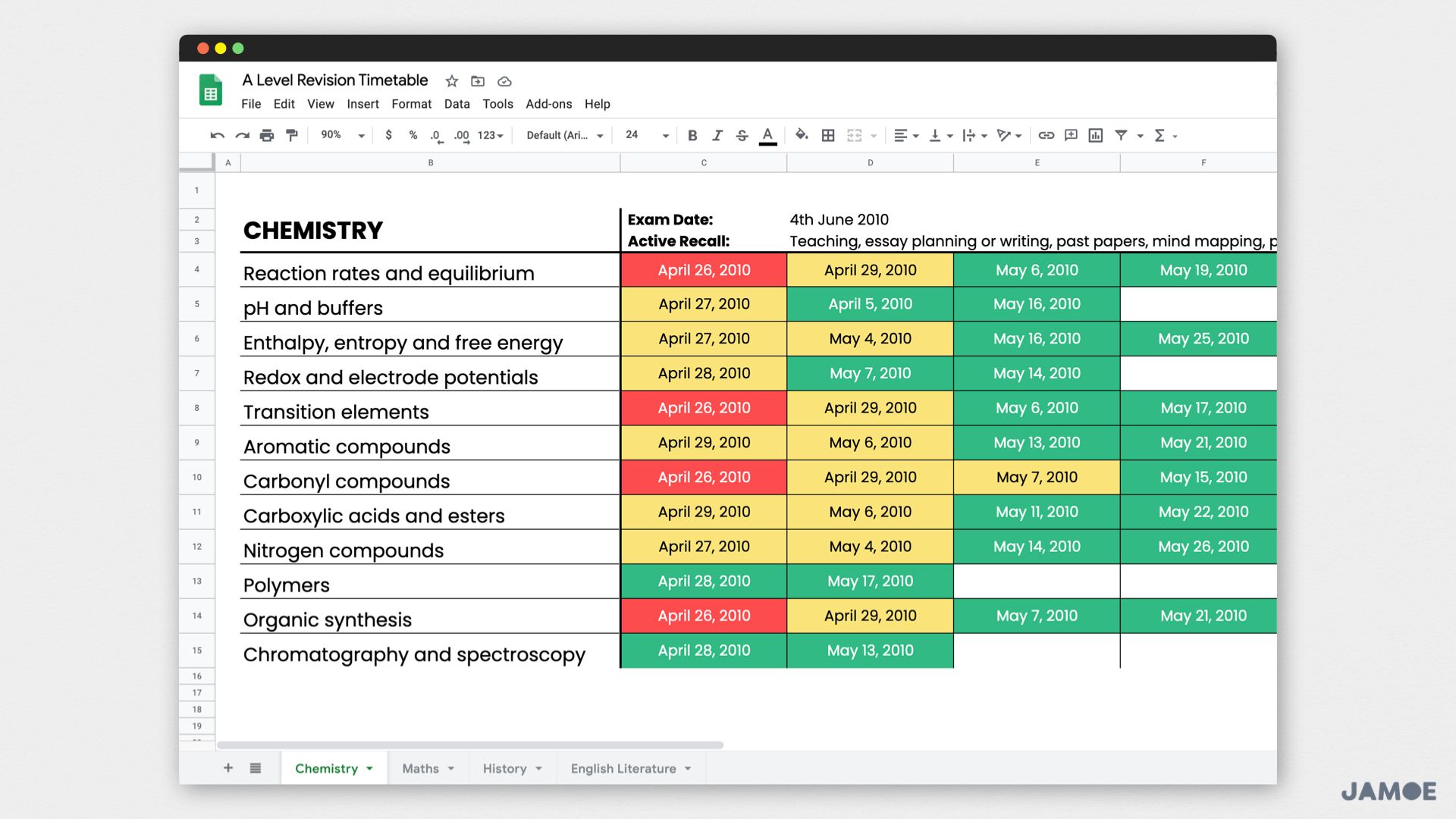
Task: Click the borders icon in toolbar
Action: (828, 134)
